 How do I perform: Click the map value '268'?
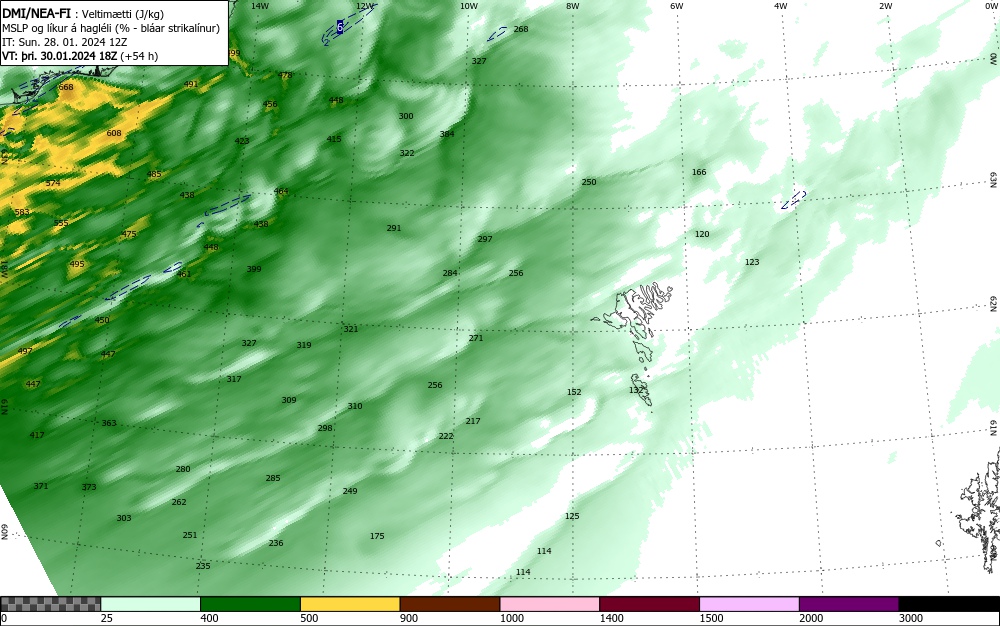click(521, 29)
